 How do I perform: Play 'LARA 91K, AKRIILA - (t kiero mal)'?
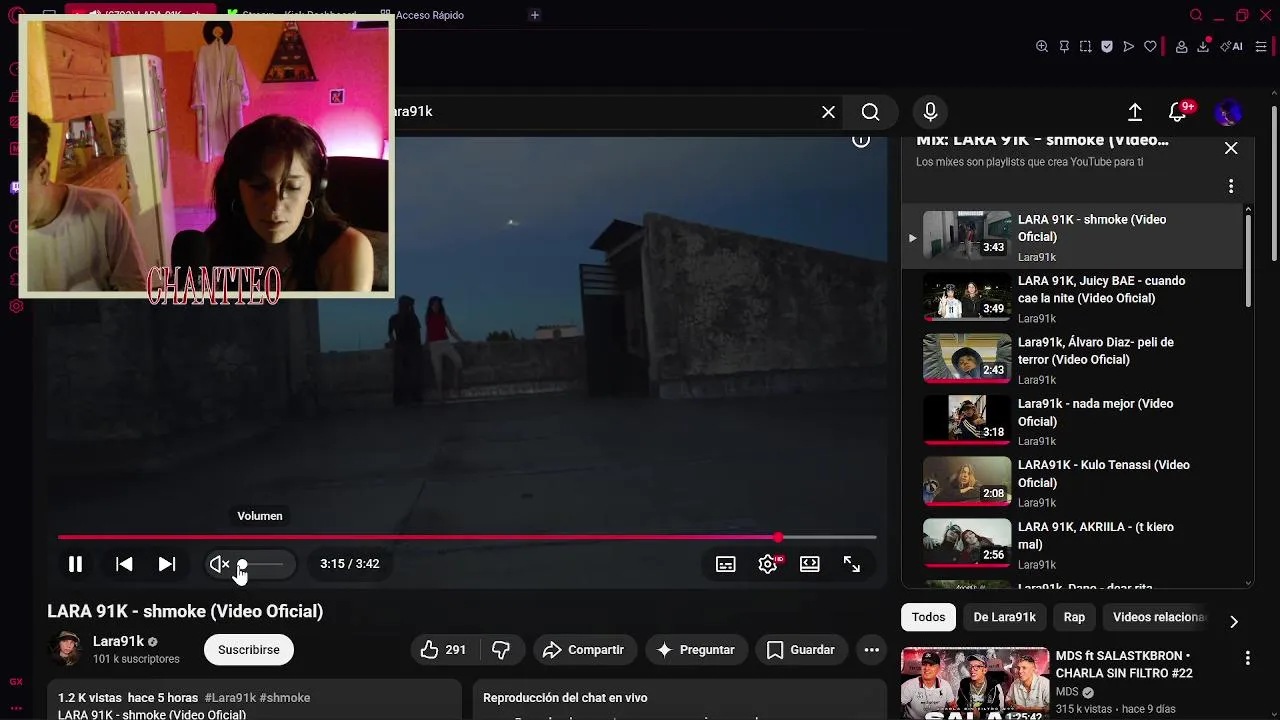[1072, 545]
